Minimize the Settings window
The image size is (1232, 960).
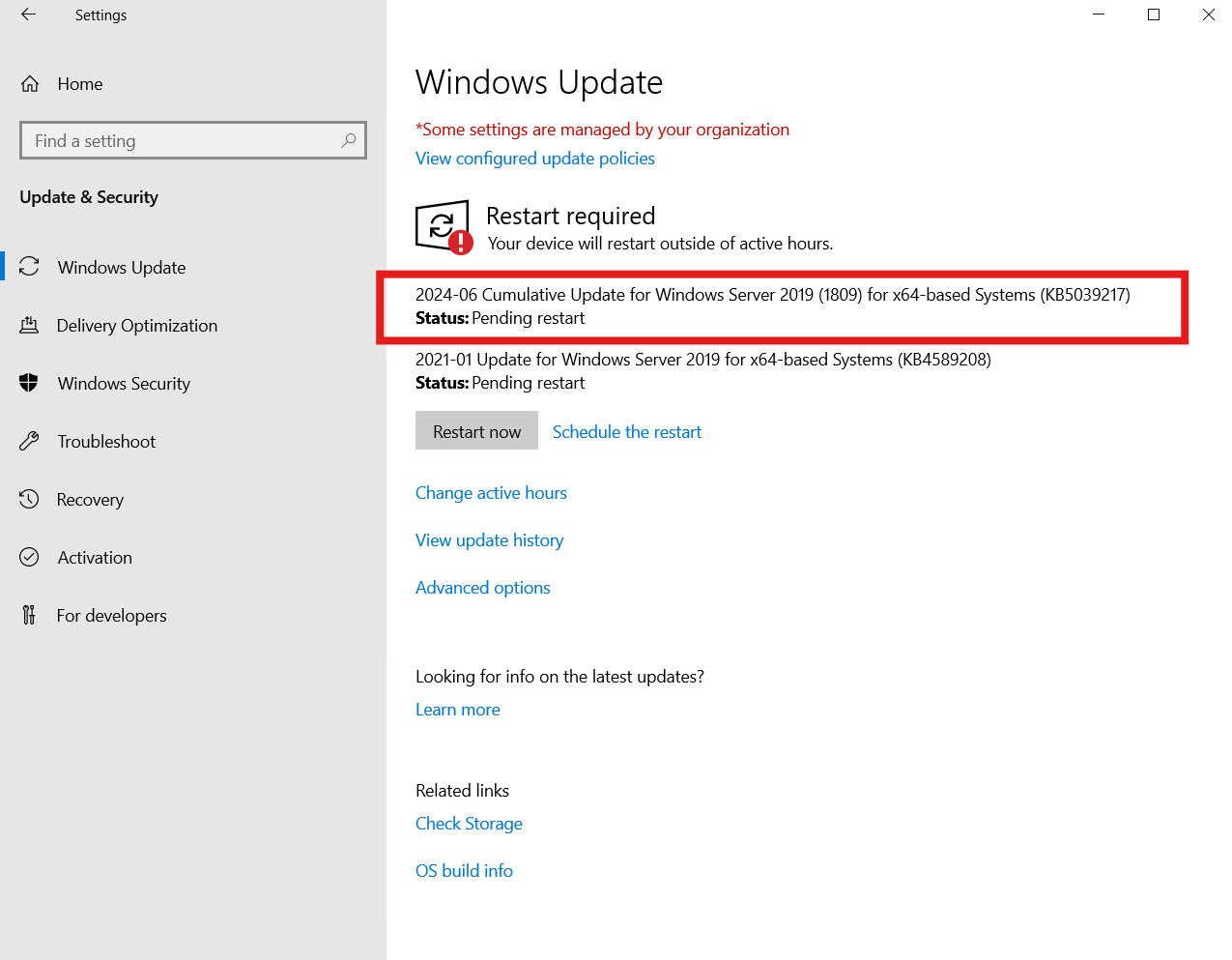tap(1099, 15)
